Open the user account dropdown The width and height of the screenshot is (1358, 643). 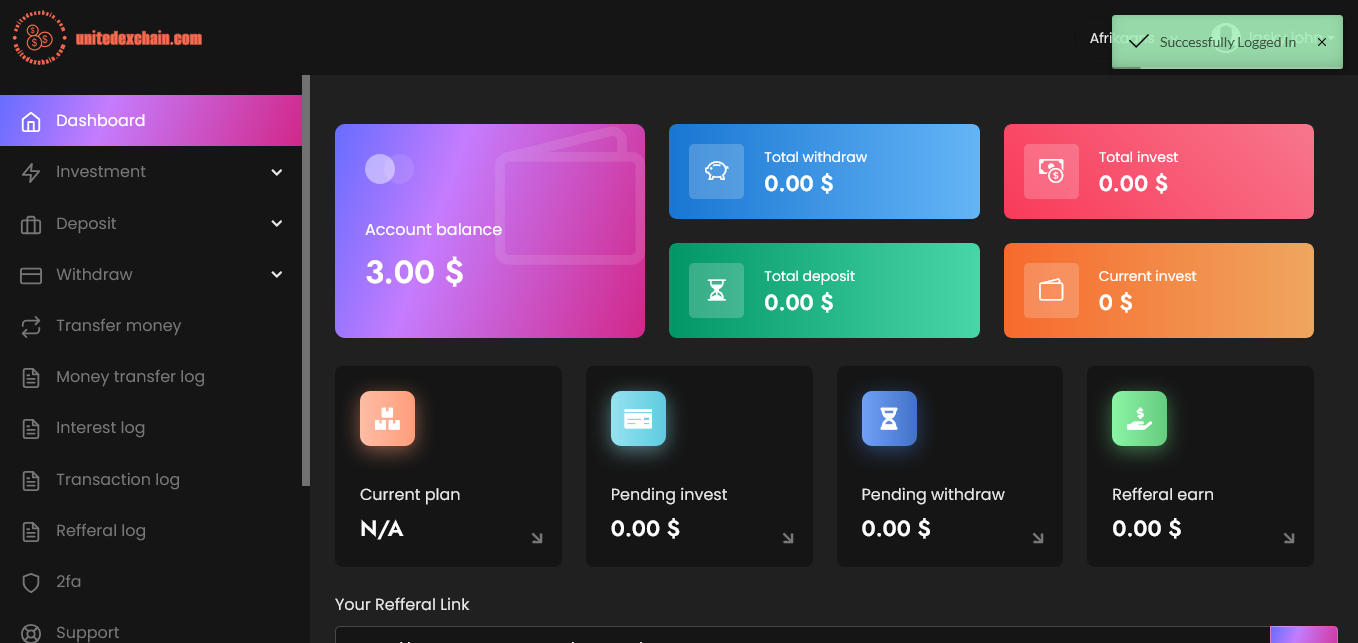point(1273,38)
